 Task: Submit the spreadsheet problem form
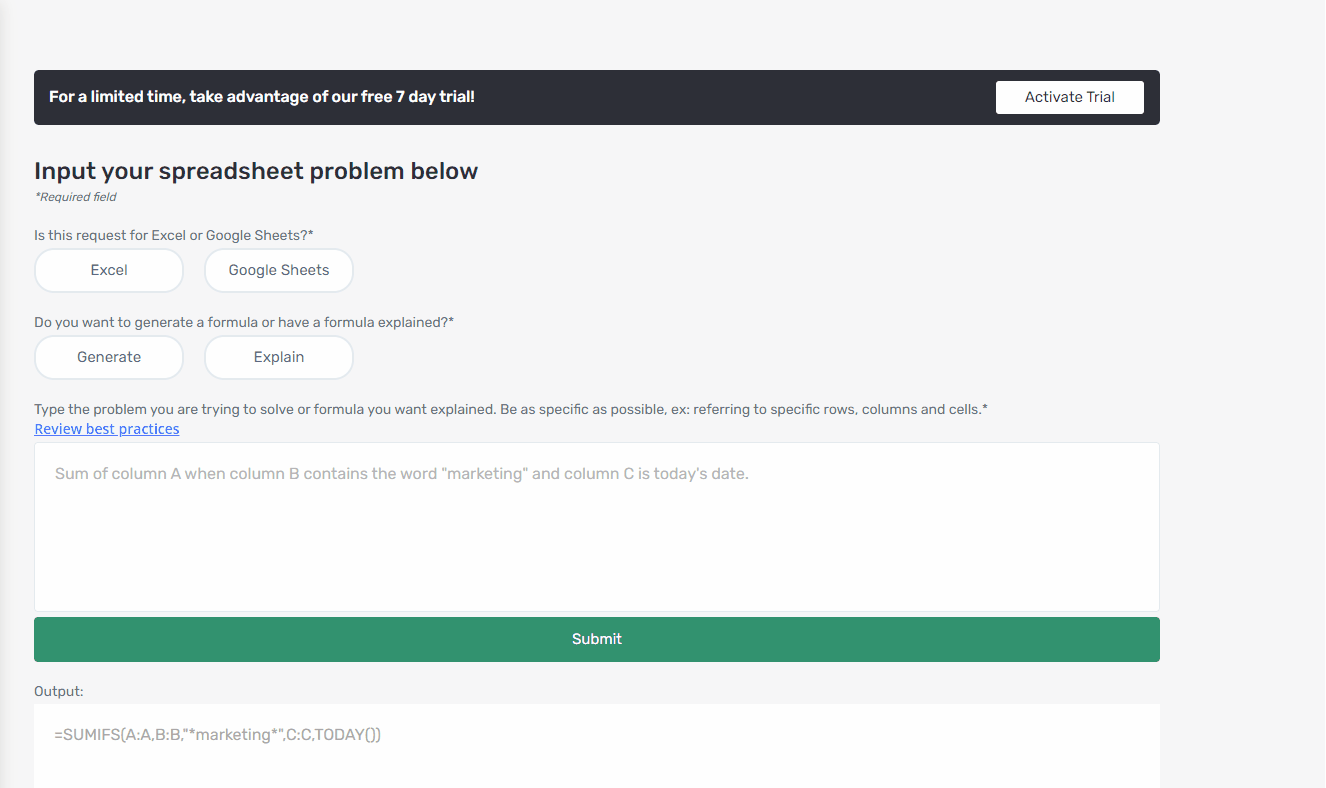coord(597,639)
